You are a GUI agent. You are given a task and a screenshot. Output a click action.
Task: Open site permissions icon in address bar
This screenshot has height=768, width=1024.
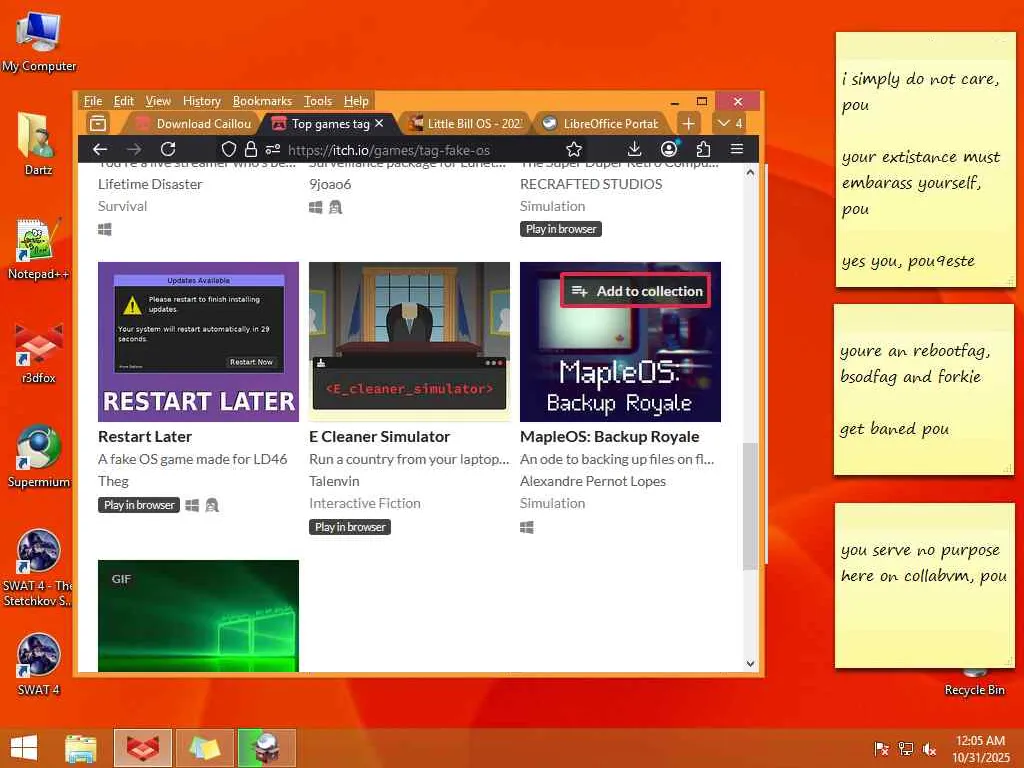(x=272, y=150)
